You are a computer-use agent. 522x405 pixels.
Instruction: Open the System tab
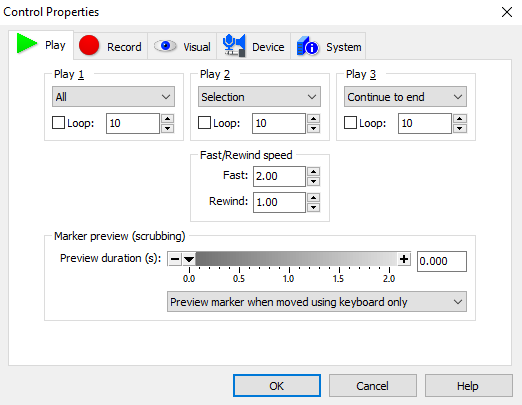point(328,46)
